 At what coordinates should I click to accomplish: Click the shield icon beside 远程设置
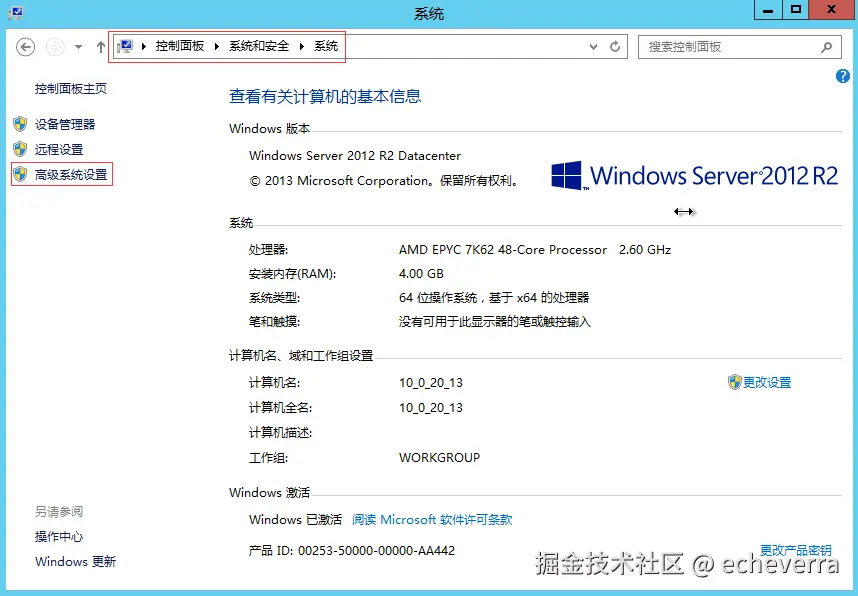[x=20, y=149]
